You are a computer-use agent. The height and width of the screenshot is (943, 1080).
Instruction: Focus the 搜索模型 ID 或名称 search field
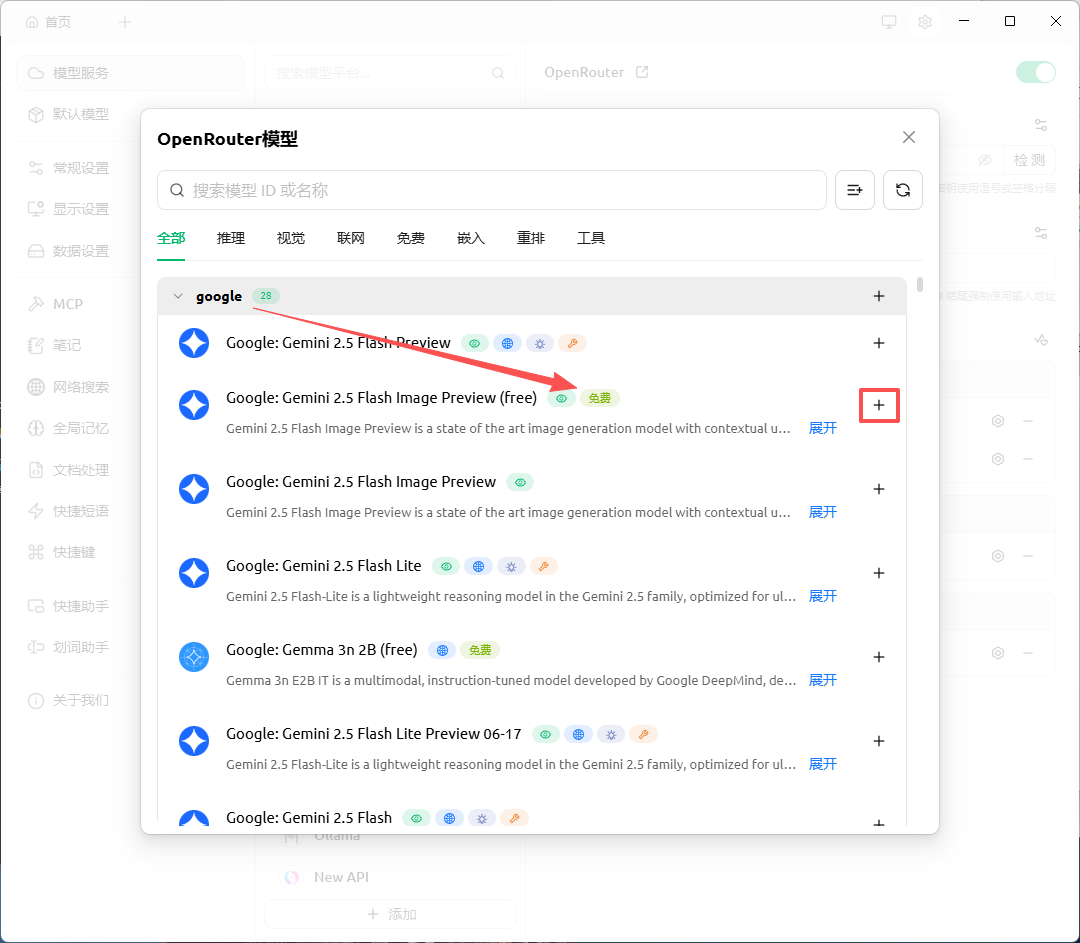(492, 190)
